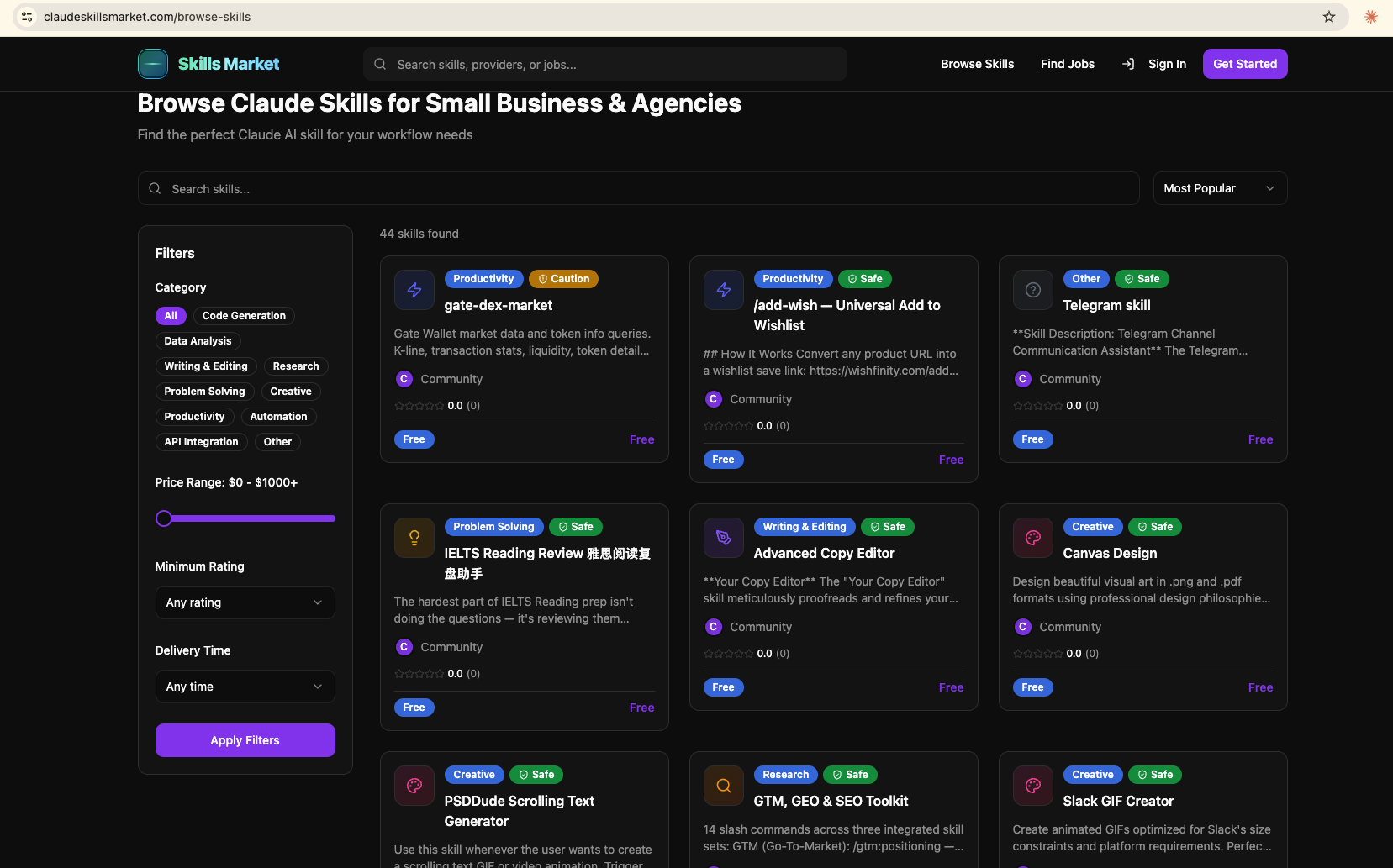Click the magnifier icon on GTM, GEO & SEO Toolkit

(x=724, y=786)
